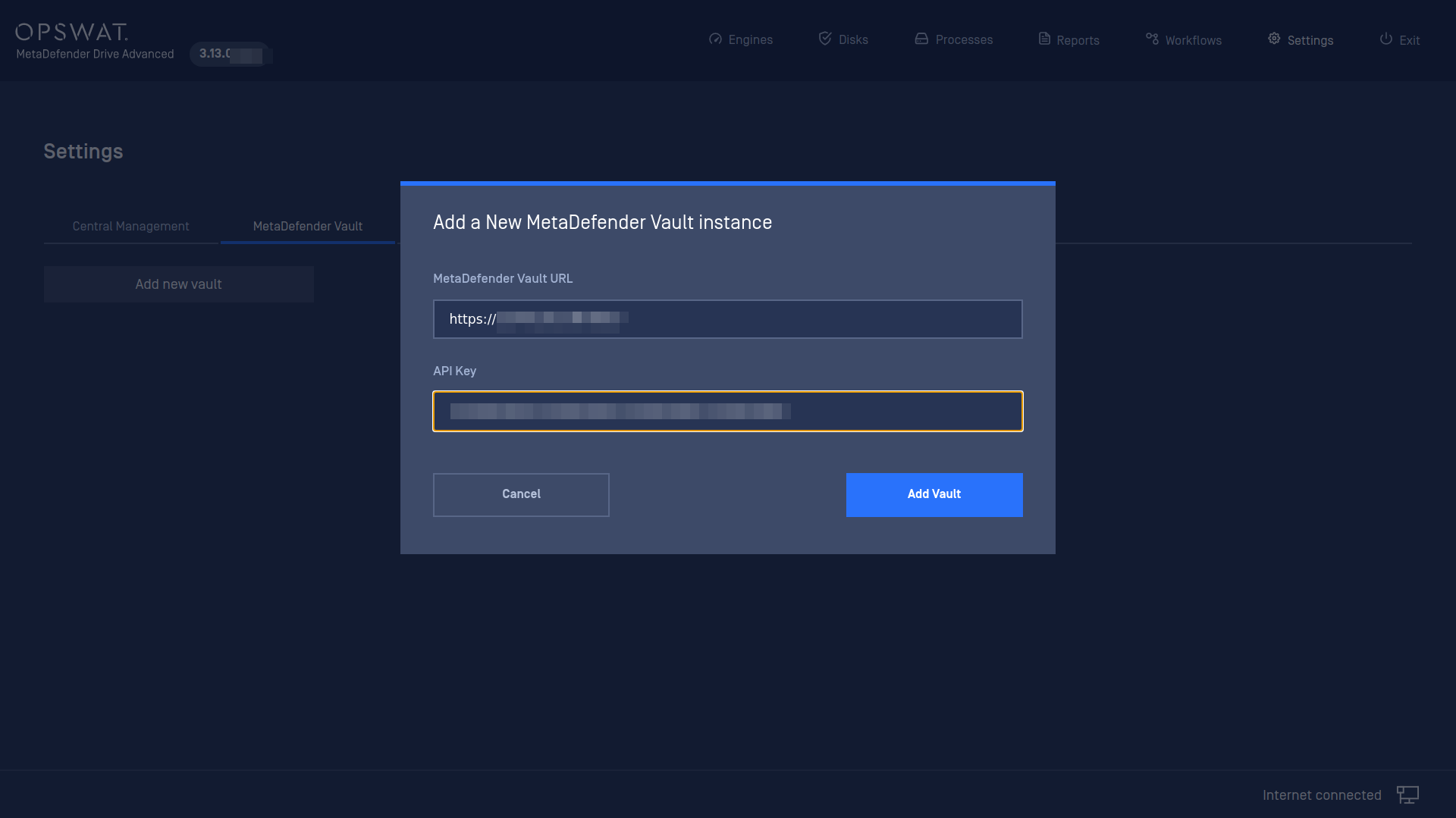Open Processes menu label
Viewport: 1456px width, 818px height.
964,40
